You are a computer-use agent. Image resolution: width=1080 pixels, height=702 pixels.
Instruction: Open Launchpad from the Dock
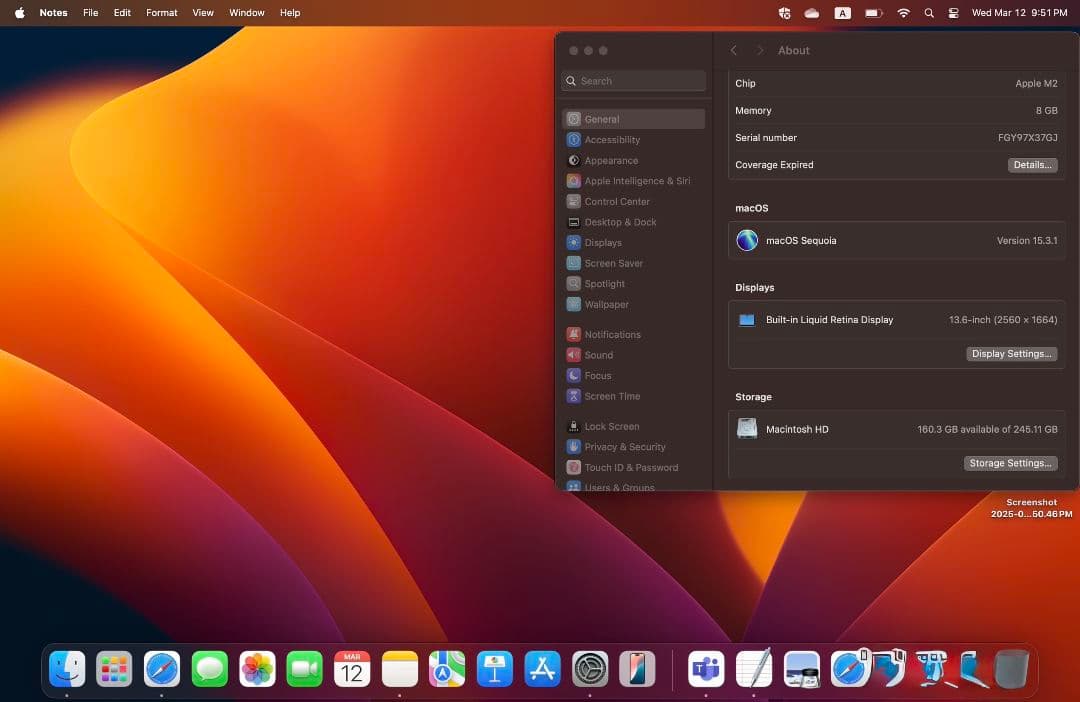click(x=114, y=669)
